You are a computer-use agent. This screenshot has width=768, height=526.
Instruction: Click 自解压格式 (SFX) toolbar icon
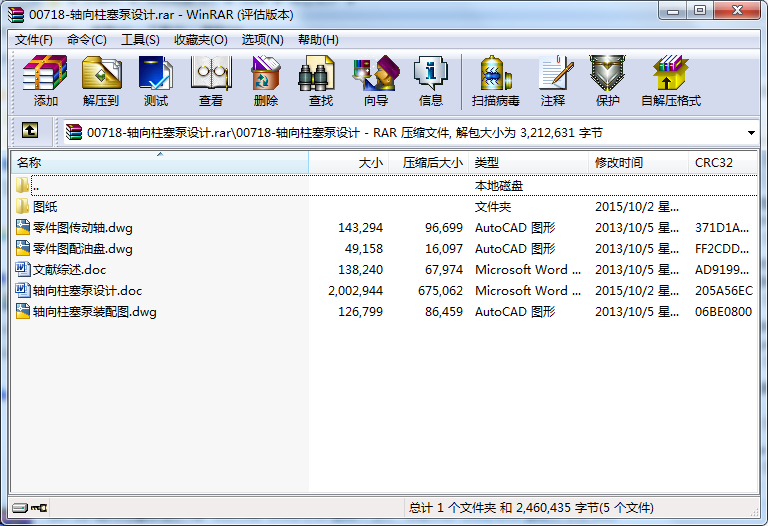[x=671, y=81]
